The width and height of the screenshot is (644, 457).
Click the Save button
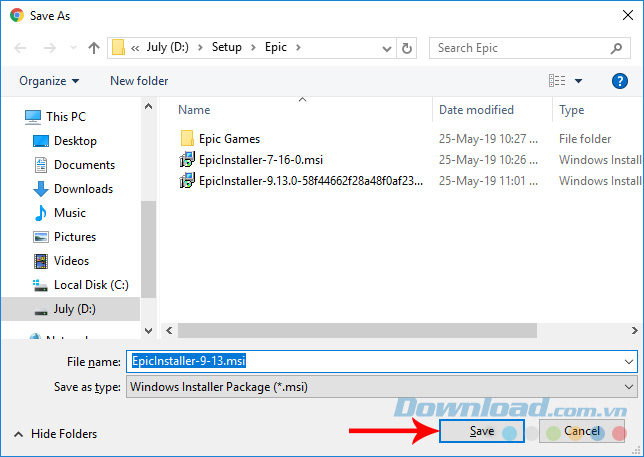(x=482, y=431)
